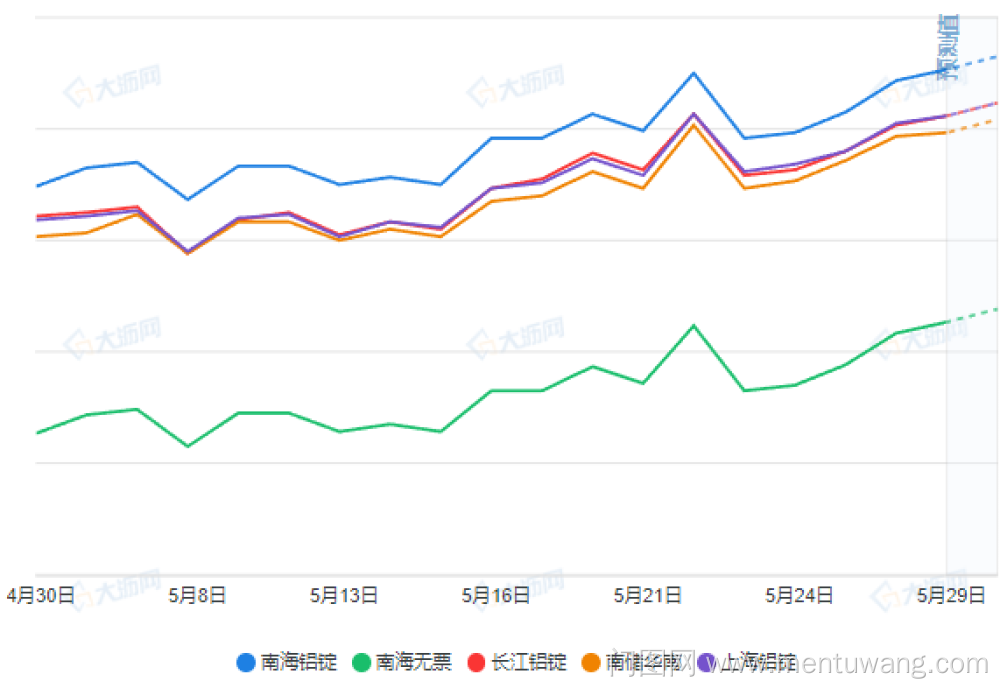Click the orange dot beside 南储华南
Image resolution: width=1000 pixels, height=688 pixels.
[x=591, y=662]
